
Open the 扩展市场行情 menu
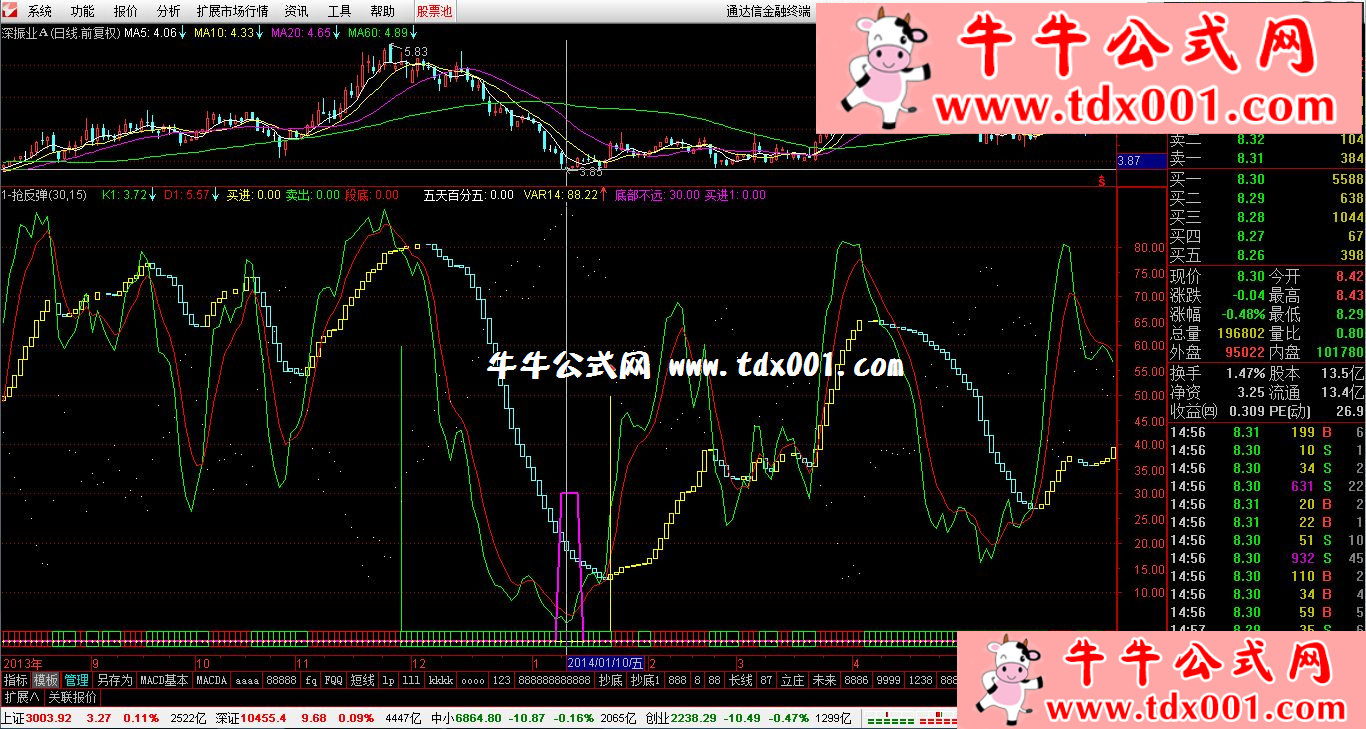(x=233, y=12)
